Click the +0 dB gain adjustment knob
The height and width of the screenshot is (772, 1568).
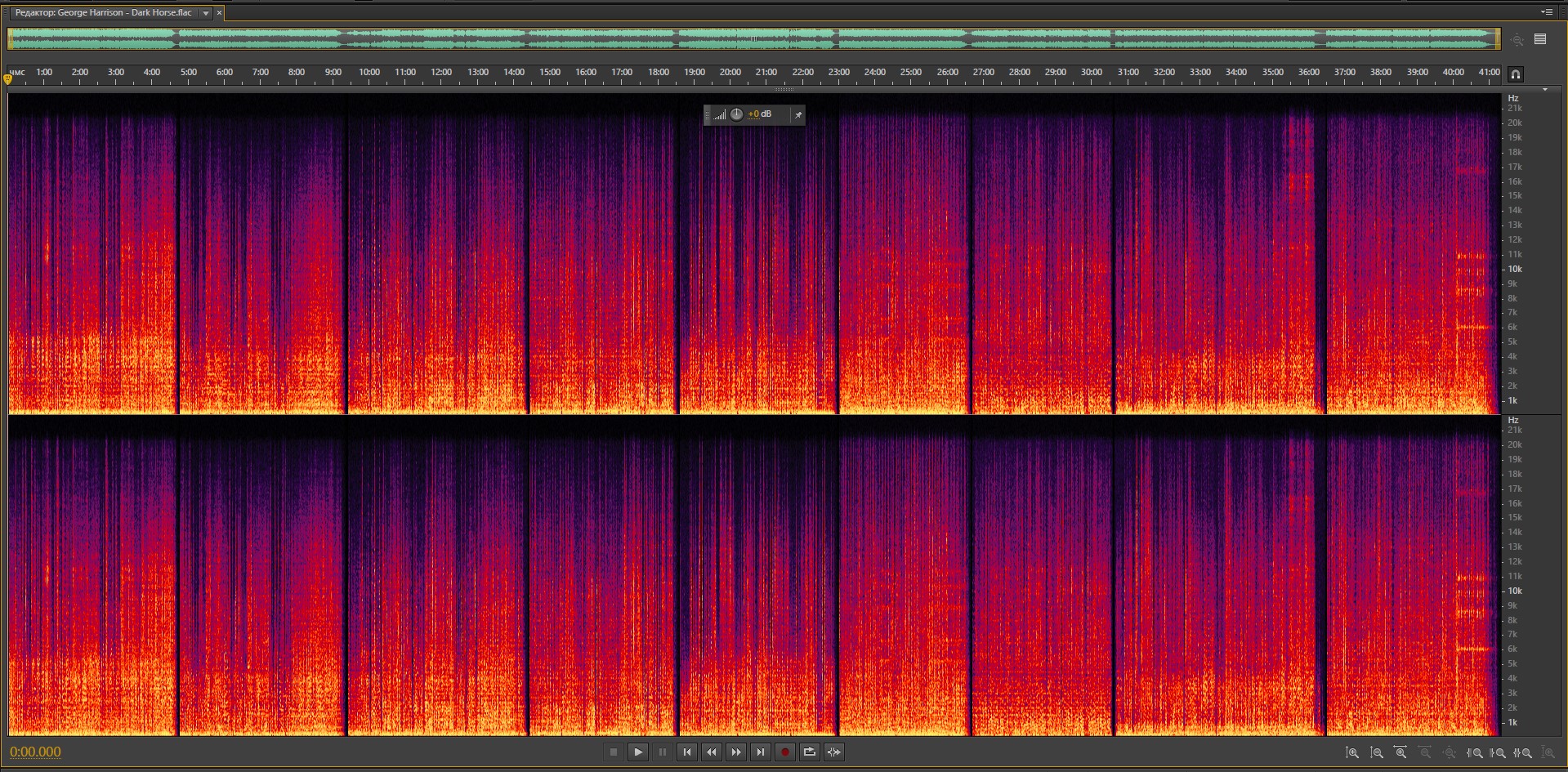pyautogui.click(x=736, y=114)
